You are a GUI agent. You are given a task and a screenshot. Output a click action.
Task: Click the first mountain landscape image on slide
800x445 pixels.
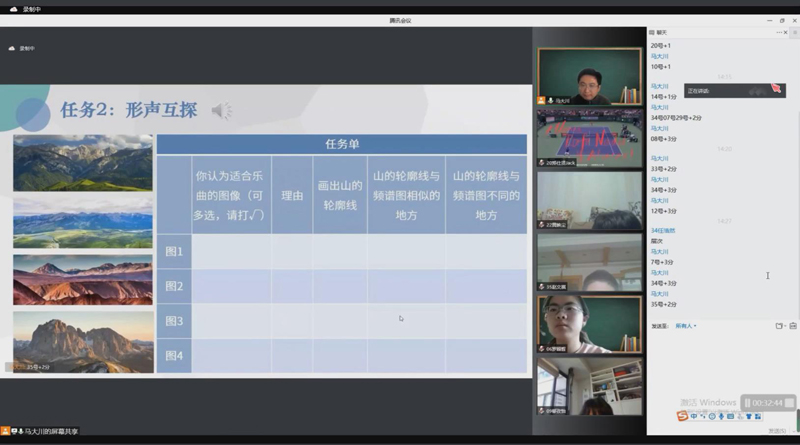83,162
